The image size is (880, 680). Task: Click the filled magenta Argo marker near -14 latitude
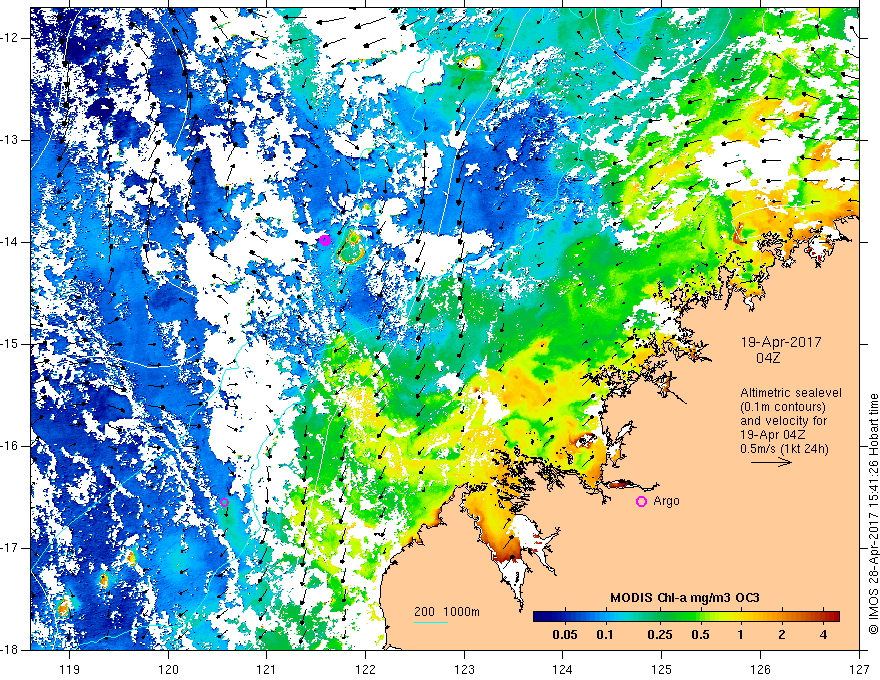pos(325,240)
